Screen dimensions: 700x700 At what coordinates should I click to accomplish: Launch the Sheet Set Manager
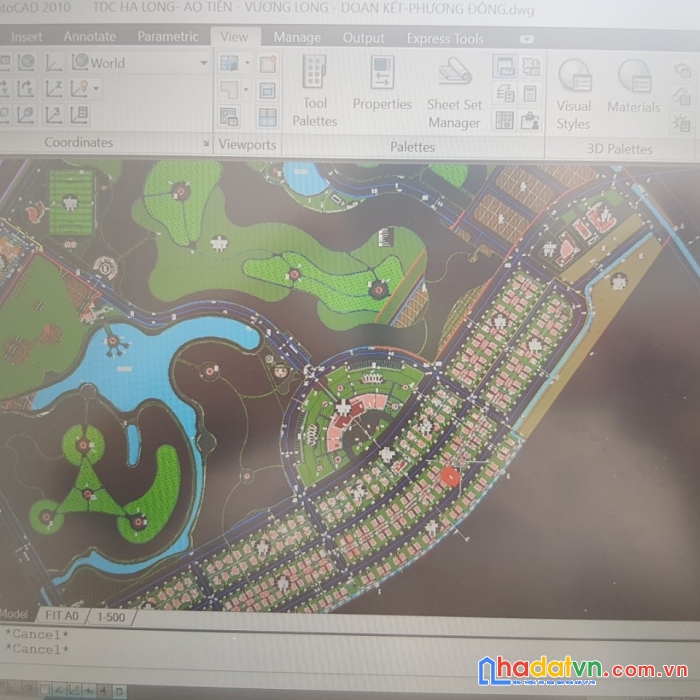tap(454, 93)
